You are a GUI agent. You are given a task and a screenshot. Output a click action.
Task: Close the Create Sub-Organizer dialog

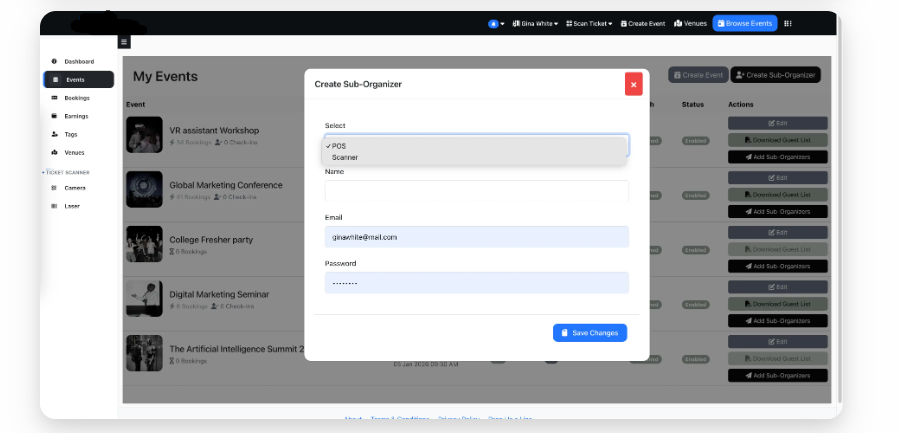point(633,84)
